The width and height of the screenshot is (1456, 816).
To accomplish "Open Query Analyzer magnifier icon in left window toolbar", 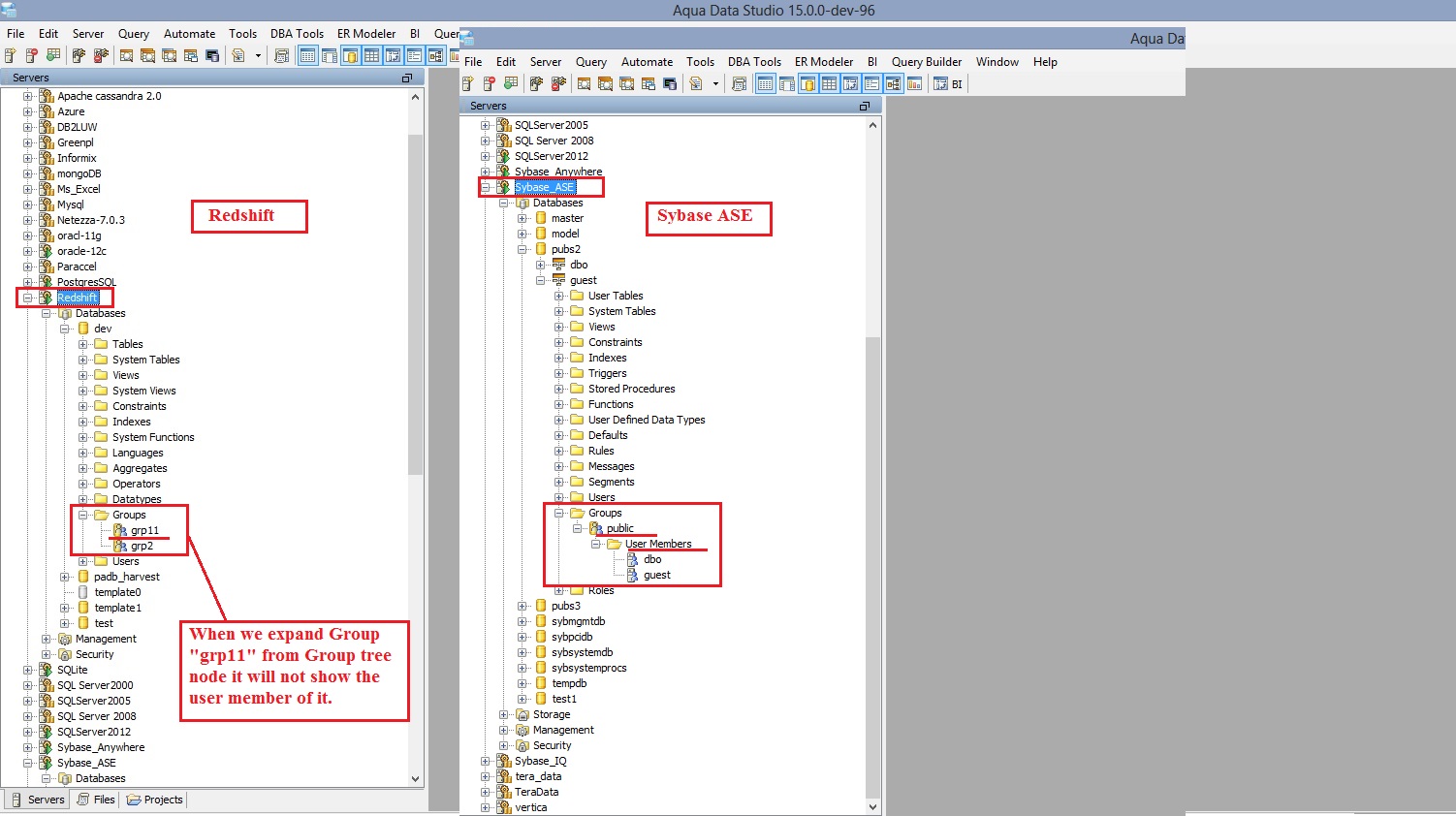I will coord(126,56).
